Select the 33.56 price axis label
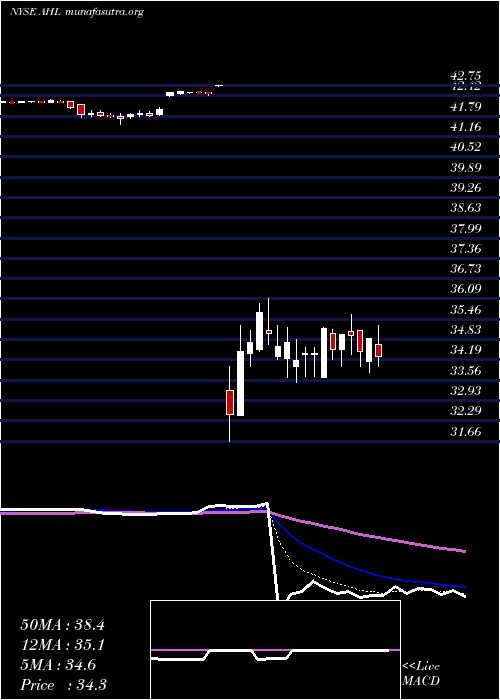This screenshot has width=500, height=700. tap(466, 371)
